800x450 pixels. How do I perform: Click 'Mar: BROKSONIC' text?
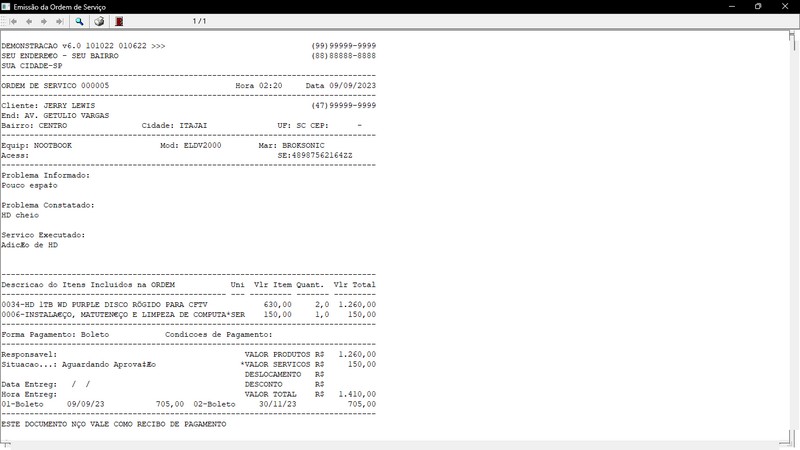point(291,145)
